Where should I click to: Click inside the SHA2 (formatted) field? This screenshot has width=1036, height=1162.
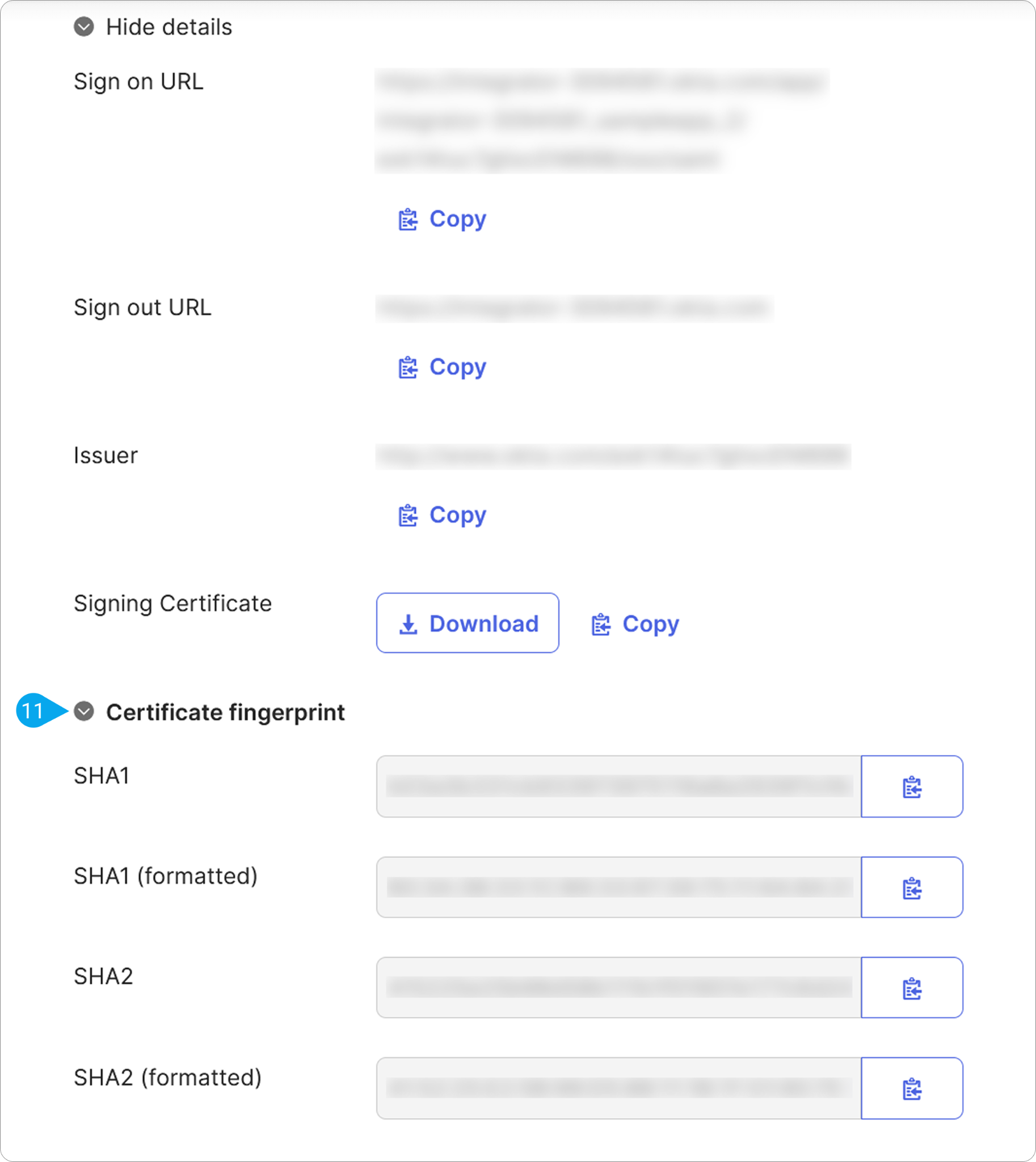tap(619, 1088)
